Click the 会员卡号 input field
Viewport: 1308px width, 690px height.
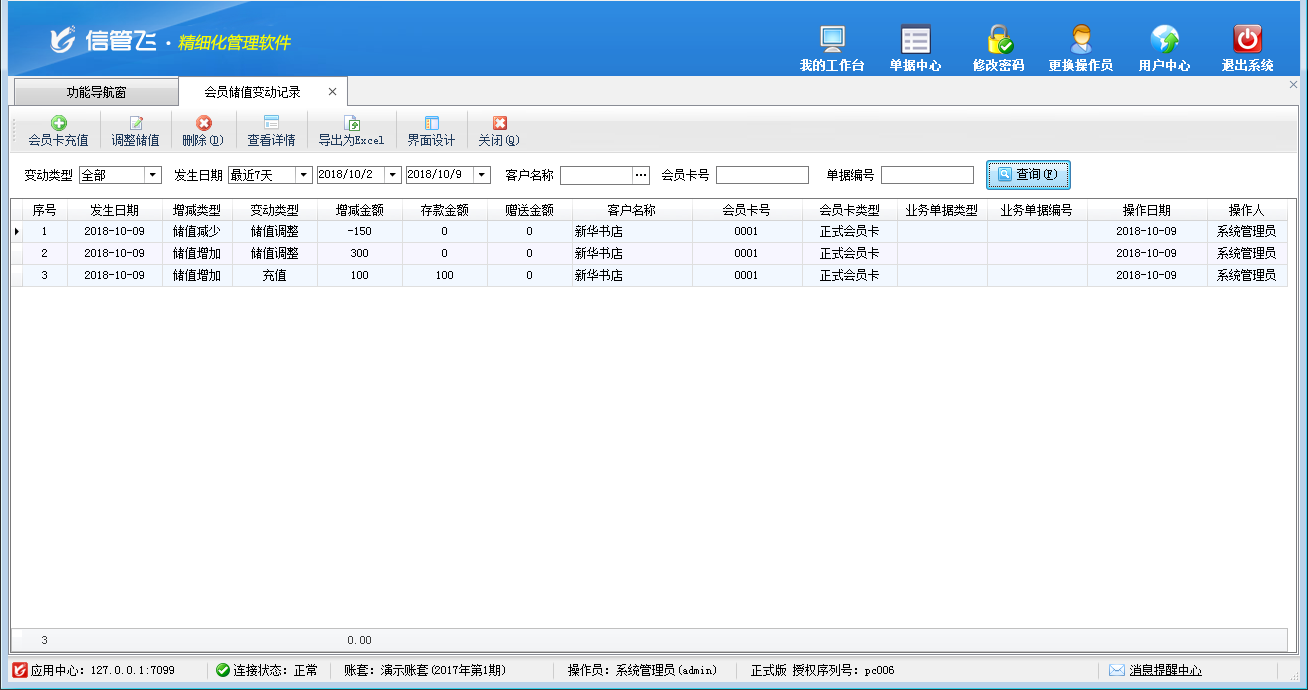pyautogui.click(x=762, y=175)
